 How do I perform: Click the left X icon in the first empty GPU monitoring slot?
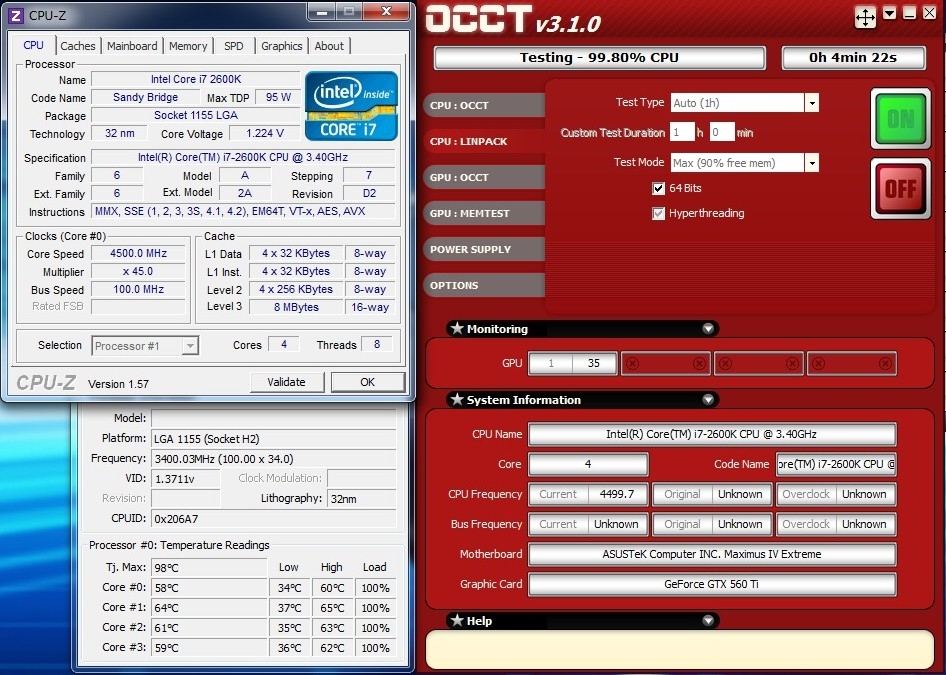tap(632, 364)
